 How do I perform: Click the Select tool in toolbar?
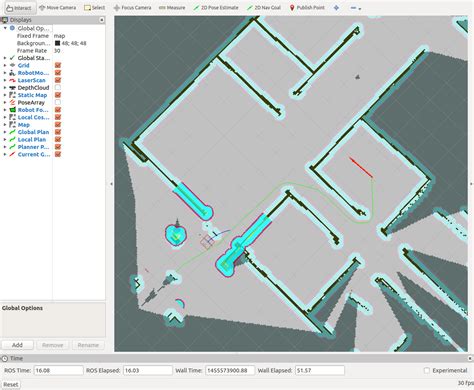[94, 7]
